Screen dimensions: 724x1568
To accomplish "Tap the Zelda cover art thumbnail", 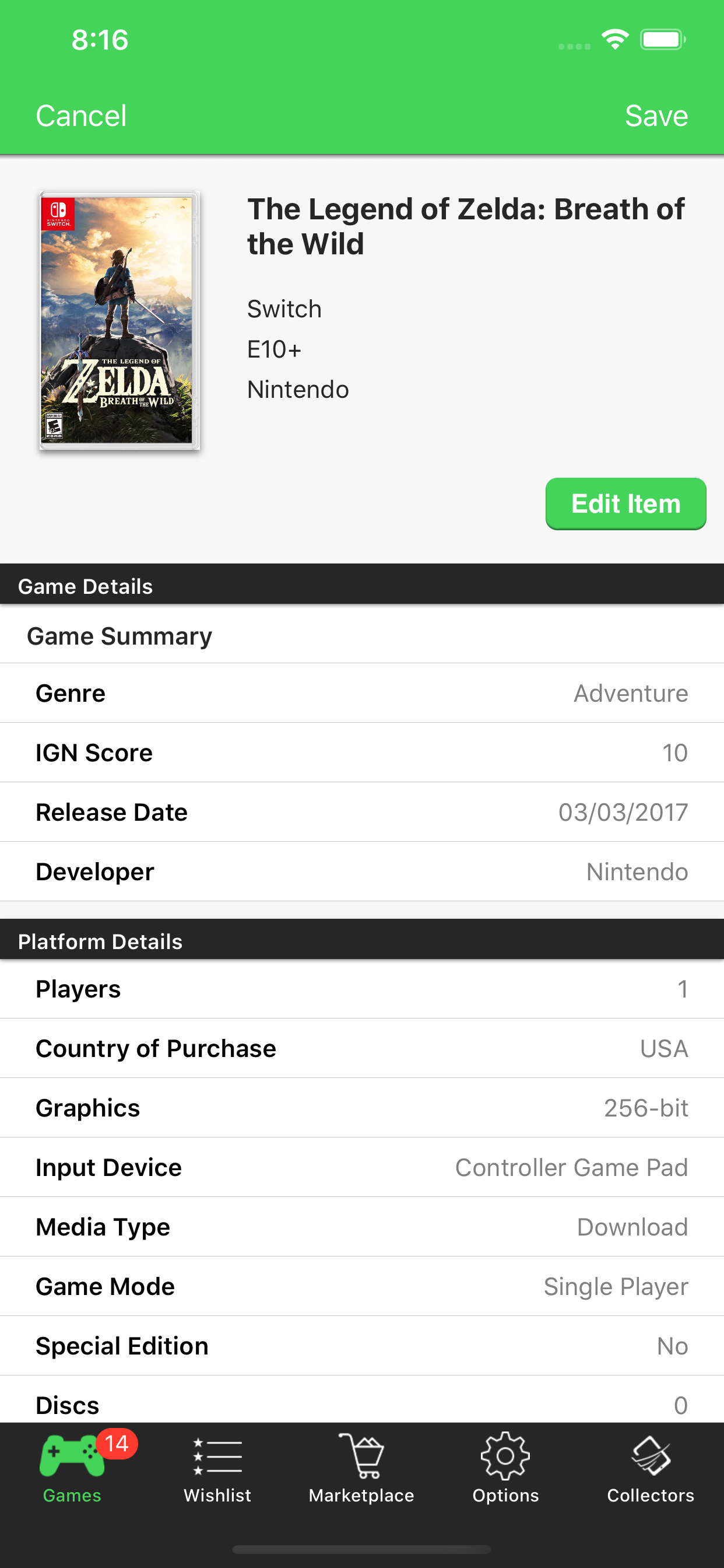I will (120, 320).
